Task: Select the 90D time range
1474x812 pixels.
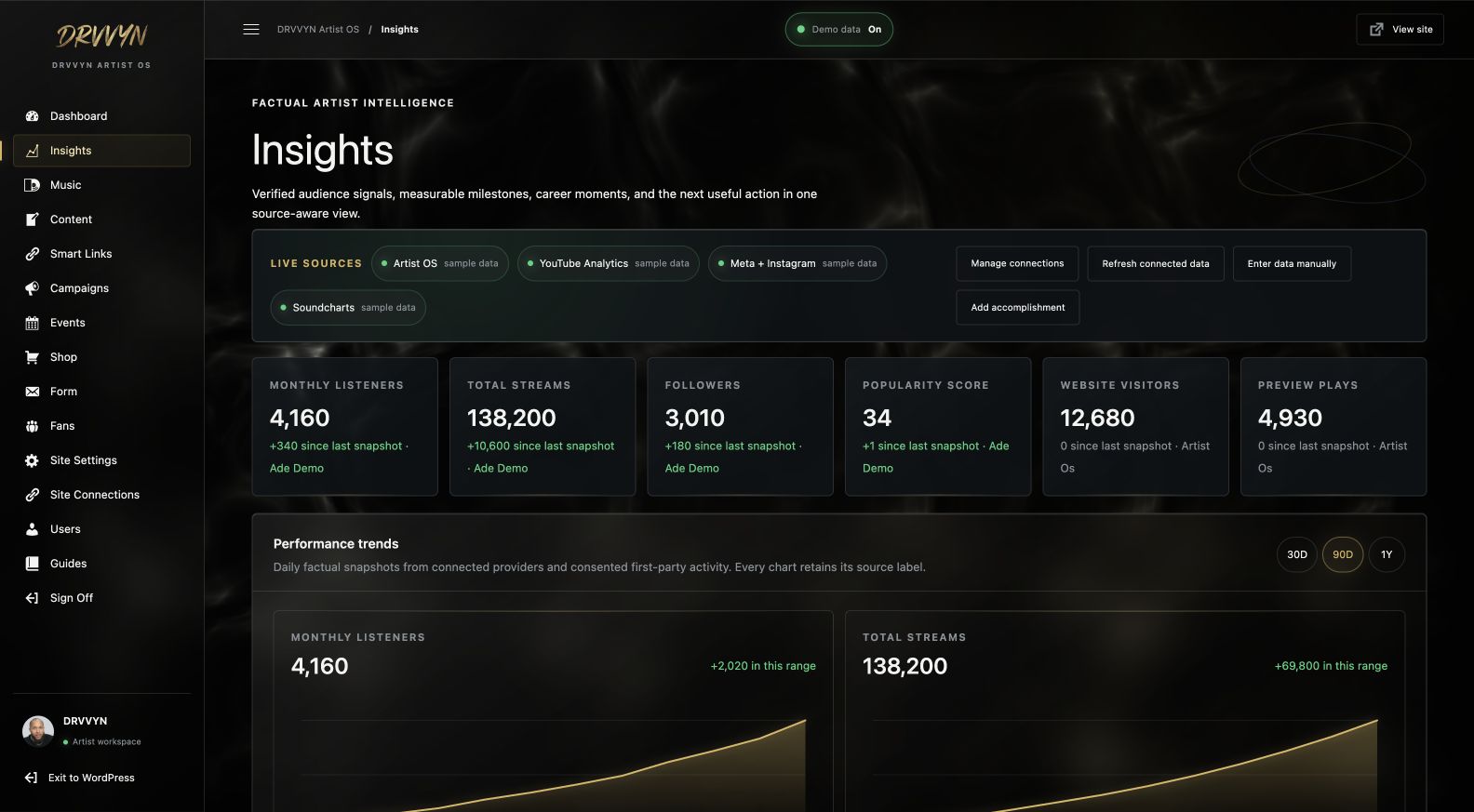Action: [1342, 554]
